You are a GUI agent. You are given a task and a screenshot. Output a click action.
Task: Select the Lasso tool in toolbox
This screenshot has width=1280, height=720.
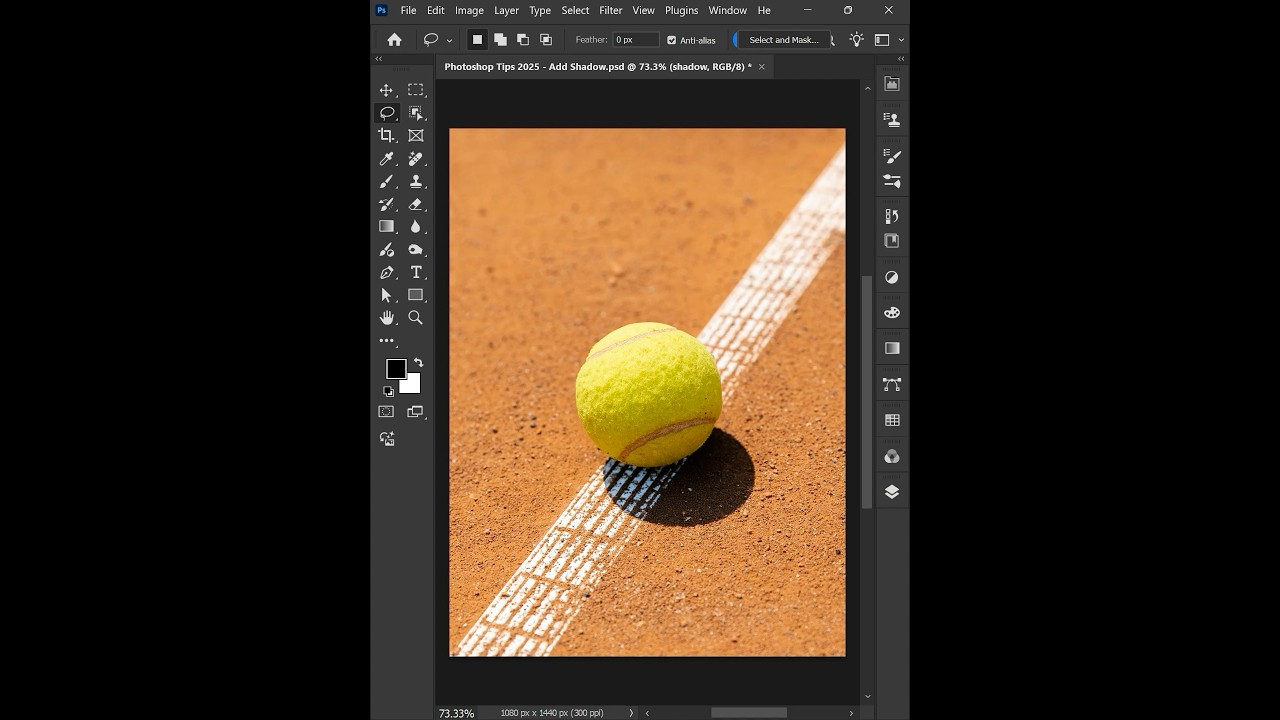[x=387, y=113]
